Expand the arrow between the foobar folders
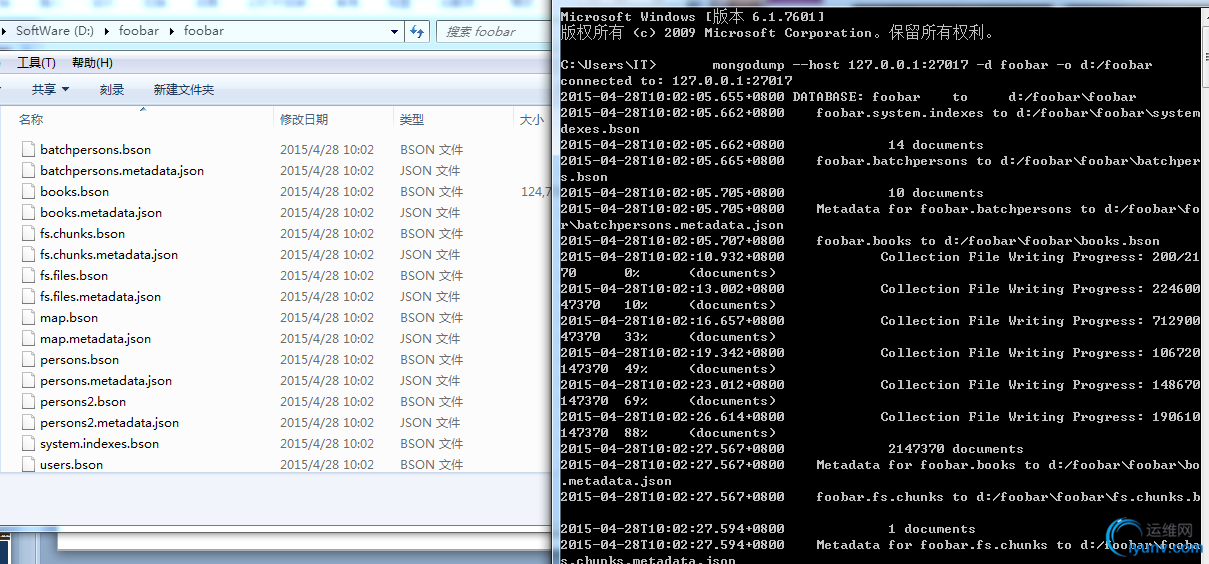Image resolution: width=1209 pixels, height=564 pixels. [x=173, y=31]
